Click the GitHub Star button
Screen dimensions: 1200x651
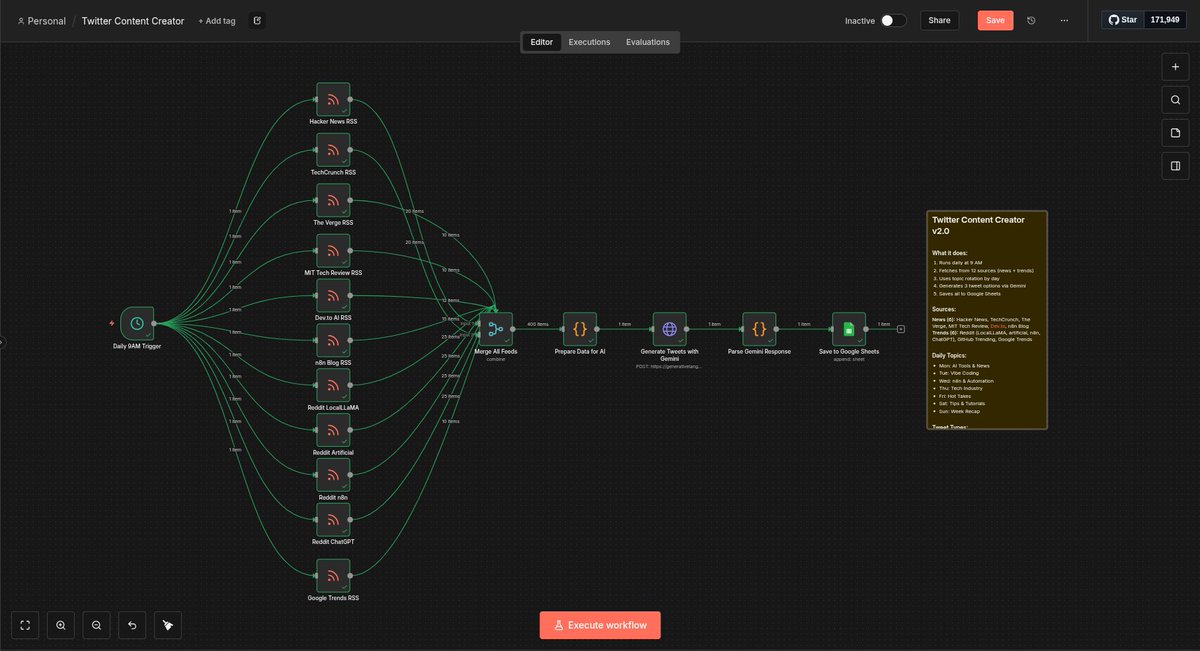(x=1123, y=20)
